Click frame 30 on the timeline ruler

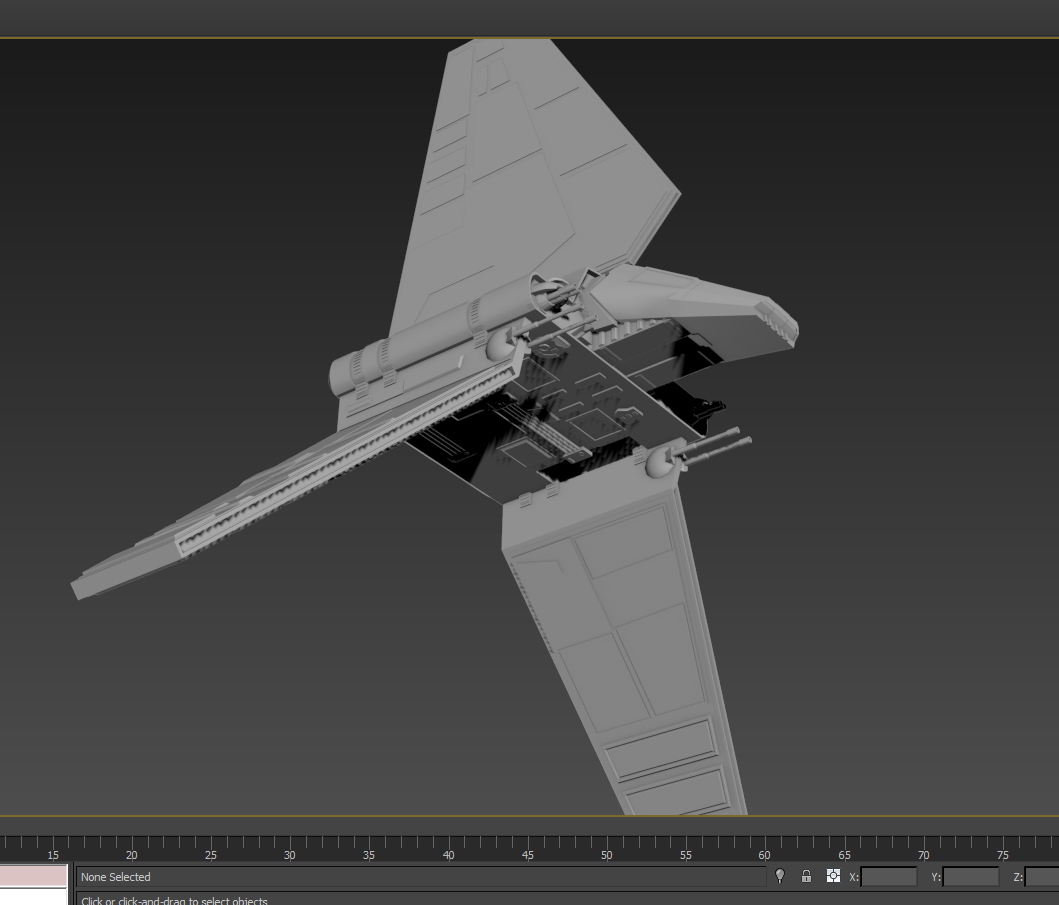tap(289, 856)
